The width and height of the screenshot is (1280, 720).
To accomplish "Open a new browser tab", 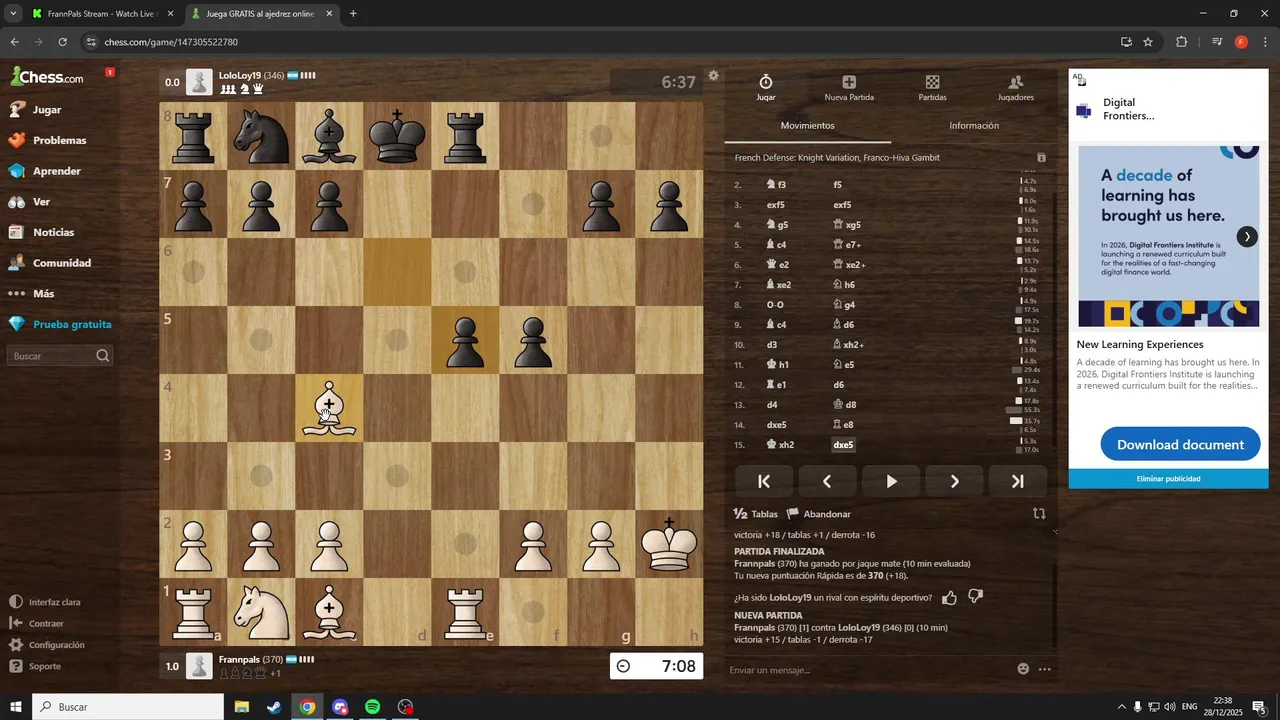I will (353, 14).
